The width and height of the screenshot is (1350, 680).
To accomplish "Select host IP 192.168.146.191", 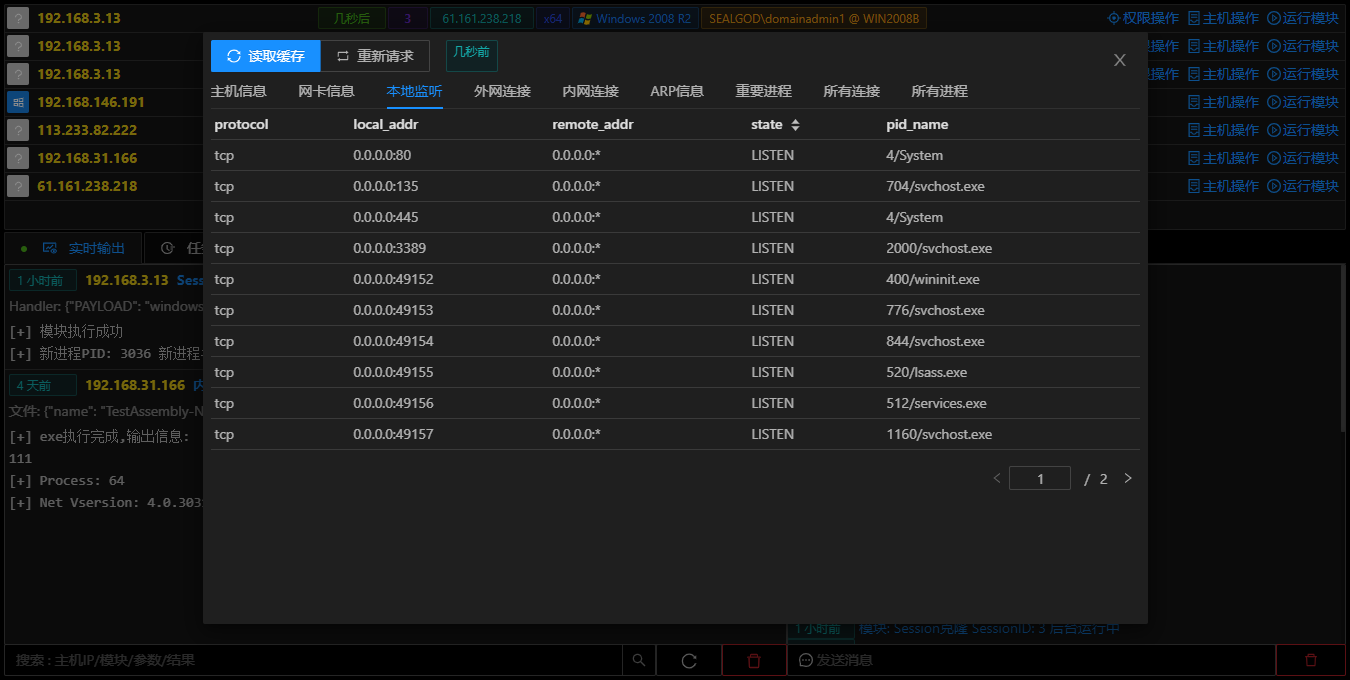I will click(91, 102).
